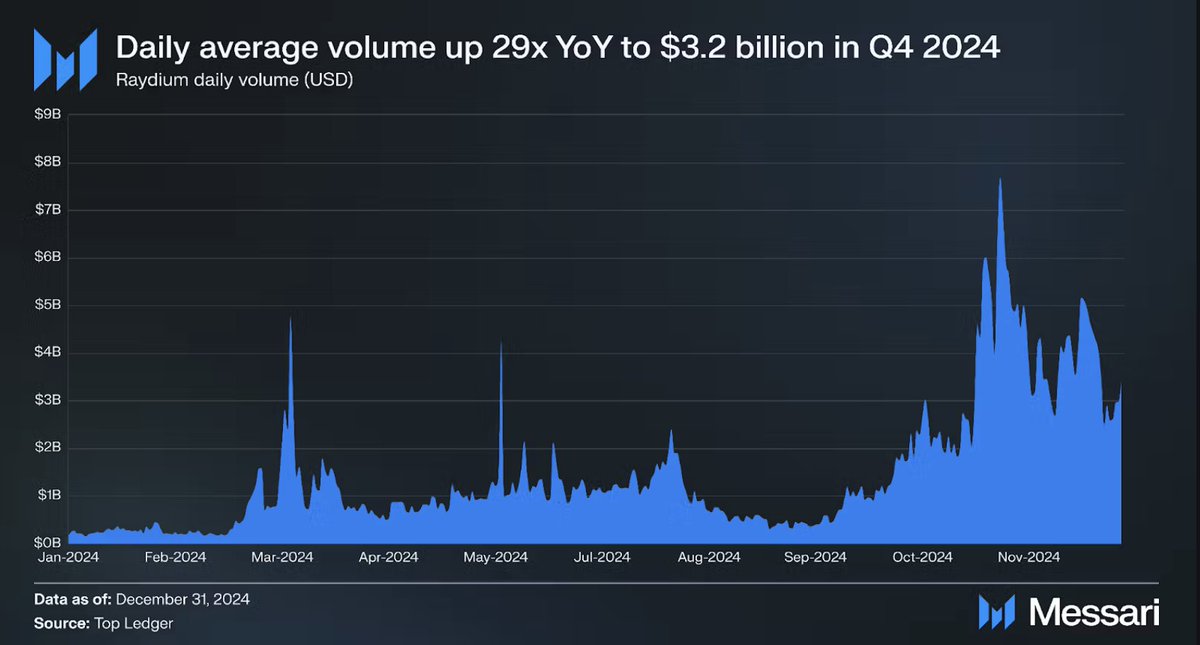Click the Oct-2024 x-axis label
Viewport: 1200px width, 645px height.
point(922,557)
